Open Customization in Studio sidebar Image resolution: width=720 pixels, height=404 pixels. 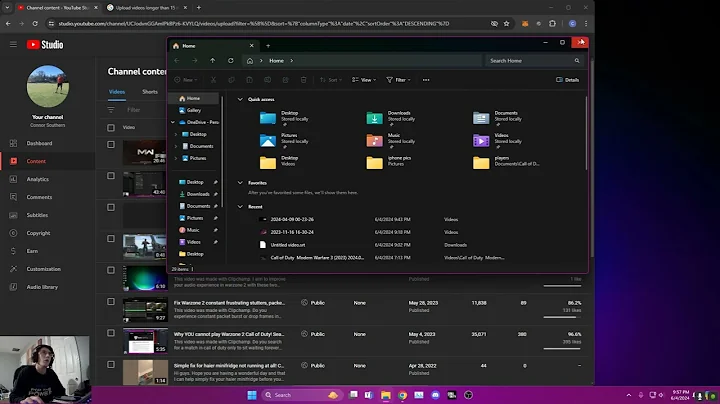43,269
